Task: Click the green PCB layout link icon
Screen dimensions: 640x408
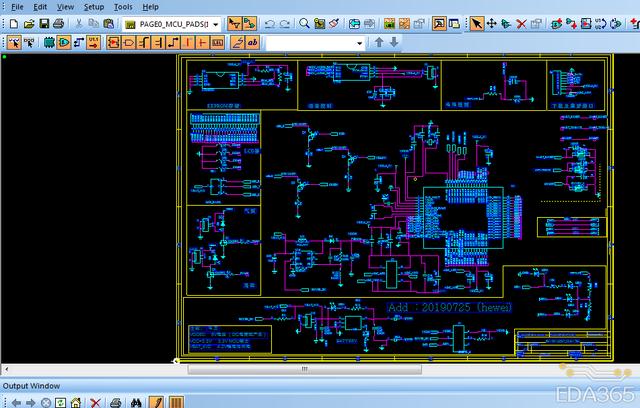Action: [389, 24]
